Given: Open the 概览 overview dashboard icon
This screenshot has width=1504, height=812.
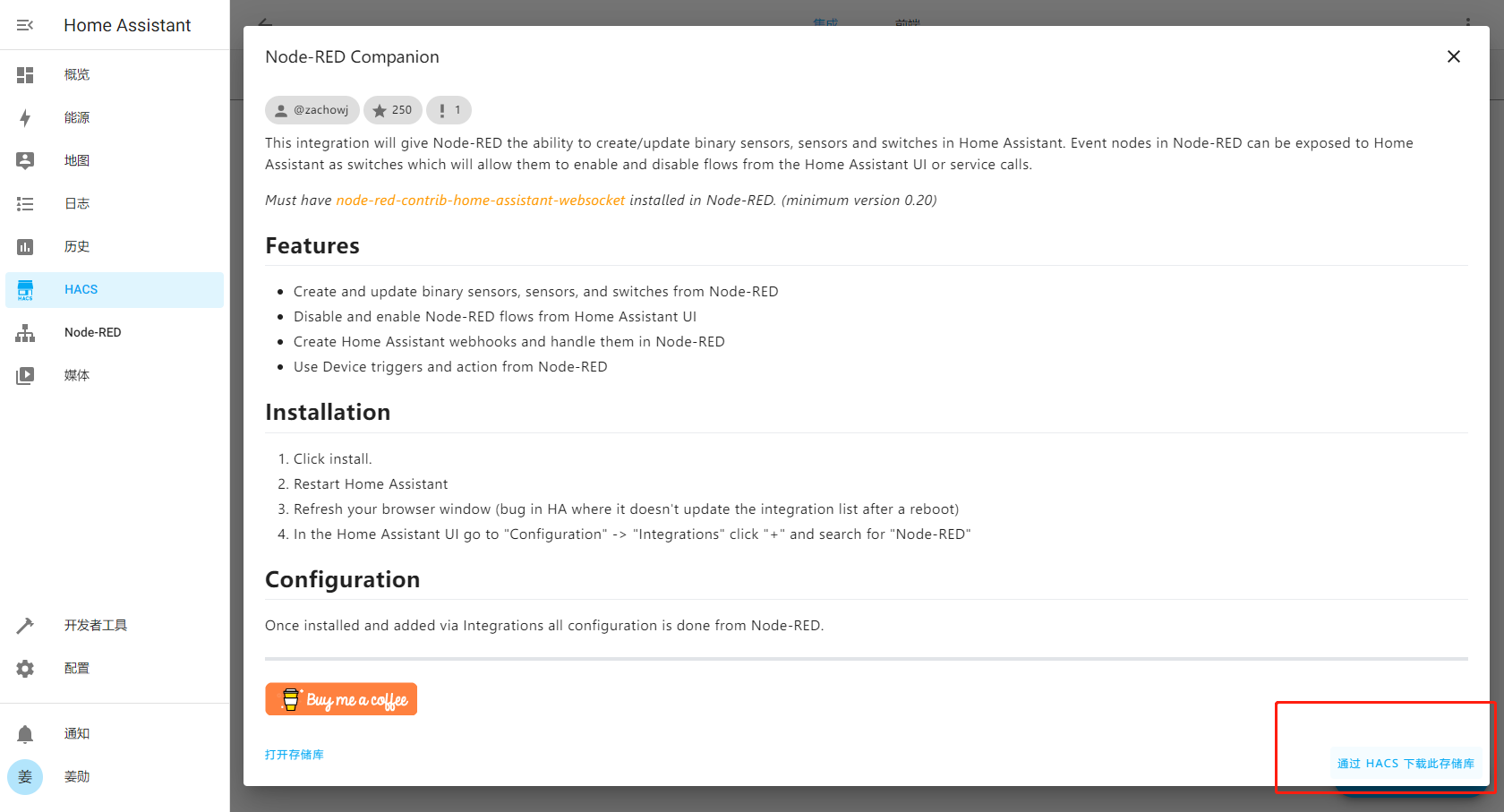Looking at the screenshot, I should (x=25, y=75).
